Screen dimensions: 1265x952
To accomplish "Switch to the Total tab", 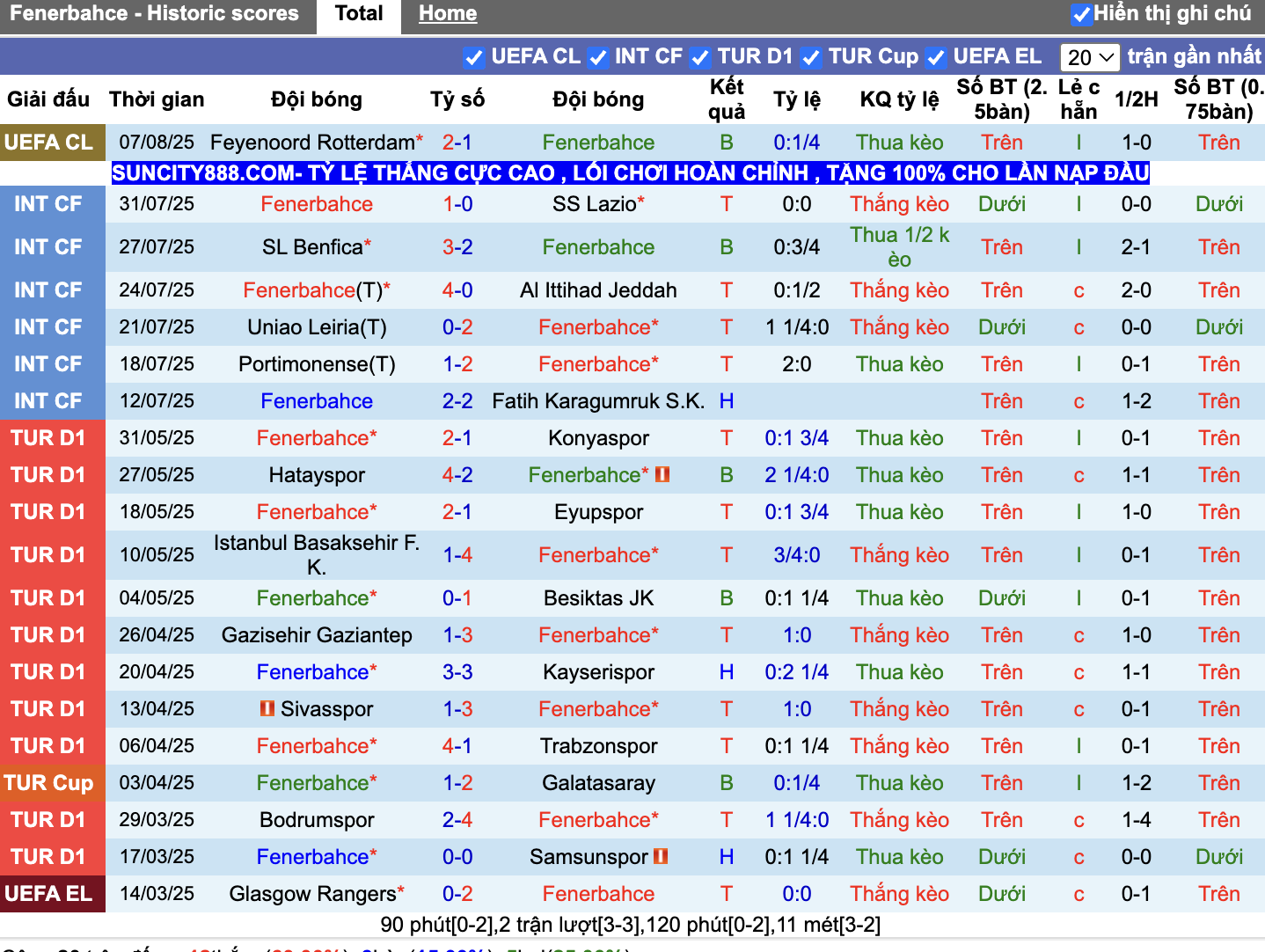I will [x=359, y=14].
